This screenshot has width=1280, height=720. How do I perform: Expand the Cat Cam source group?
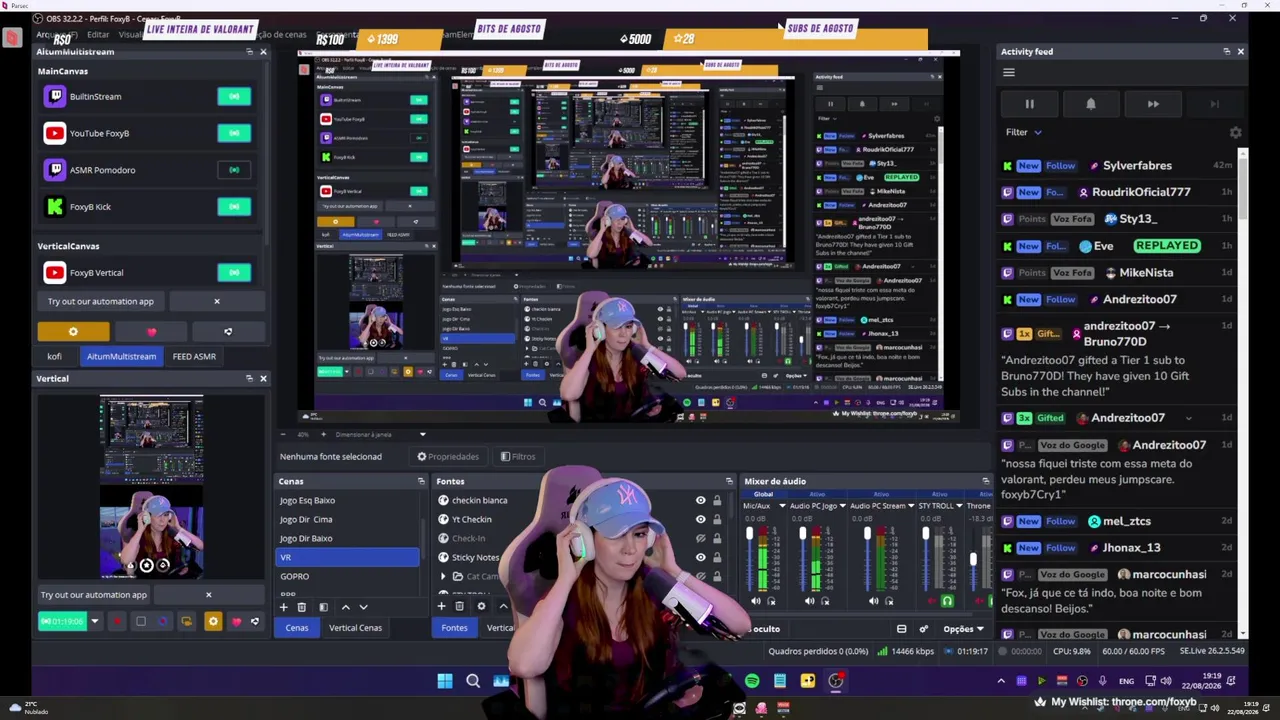coord(443,577)
